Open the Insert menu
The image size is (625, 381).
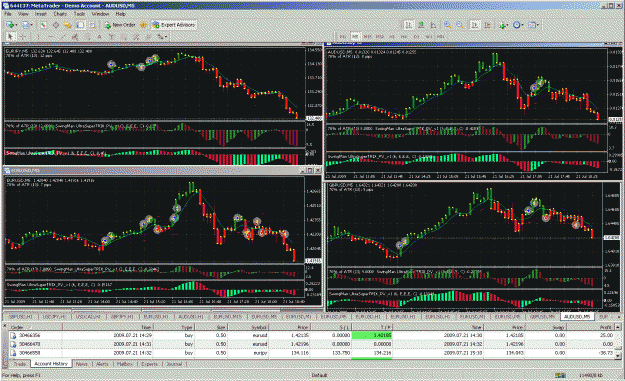41,14
